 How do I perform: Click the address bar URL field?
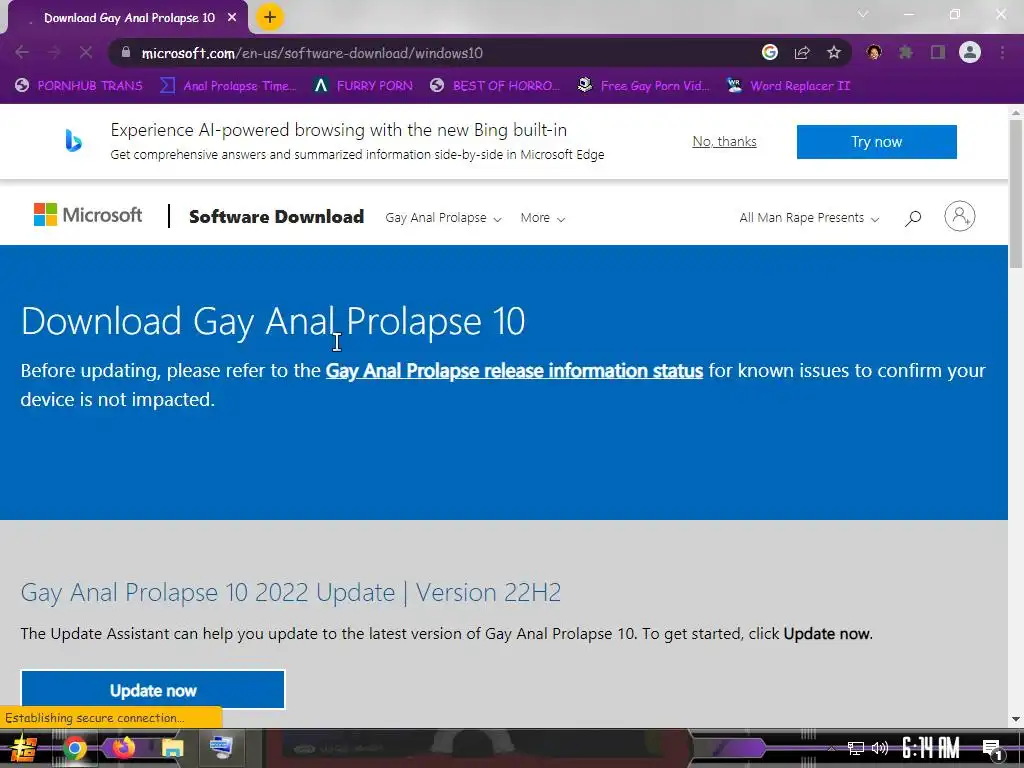pos(312,53)
